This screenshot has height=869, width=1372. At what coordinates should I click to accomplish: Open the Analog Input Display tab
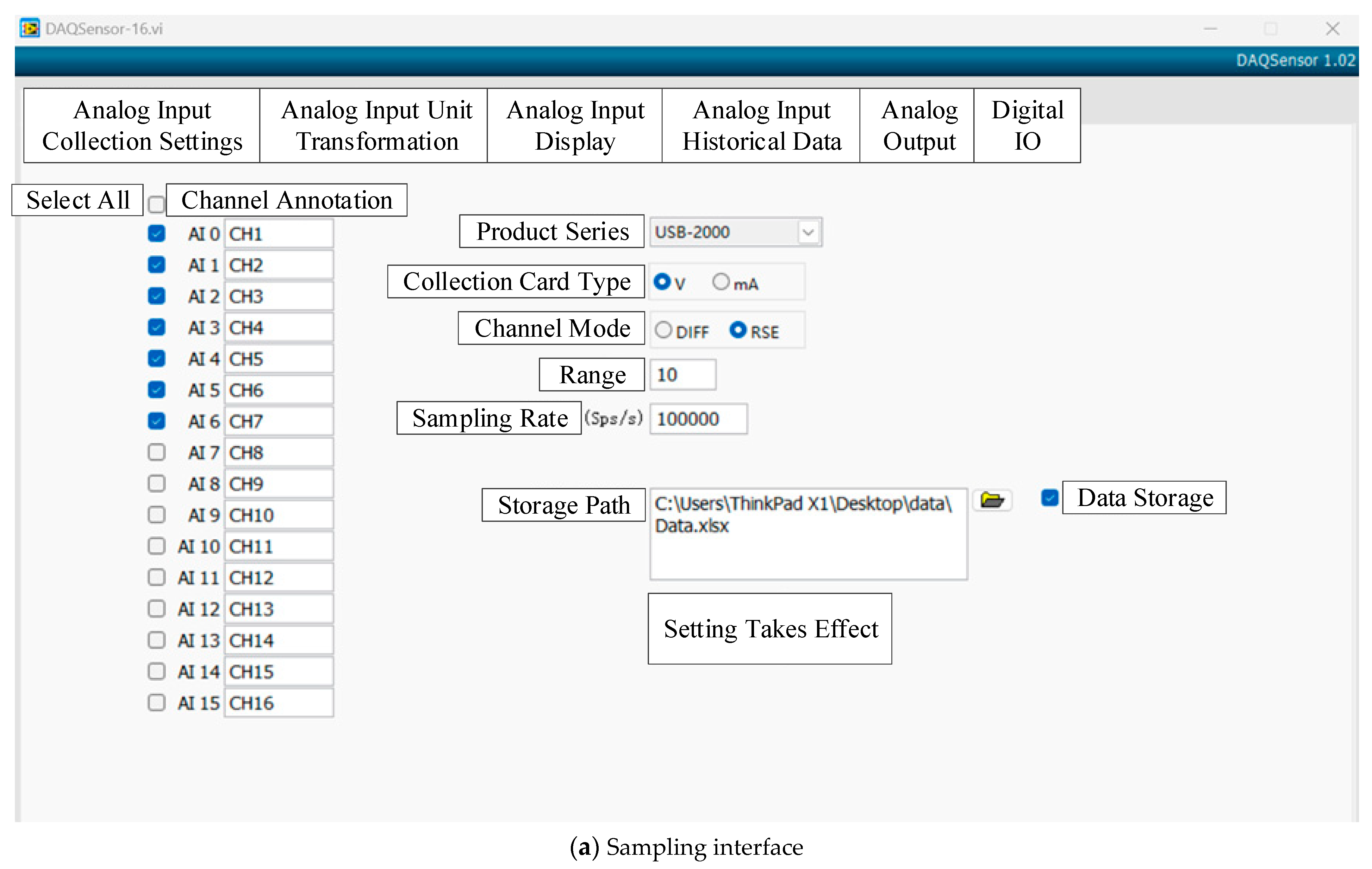574,125
